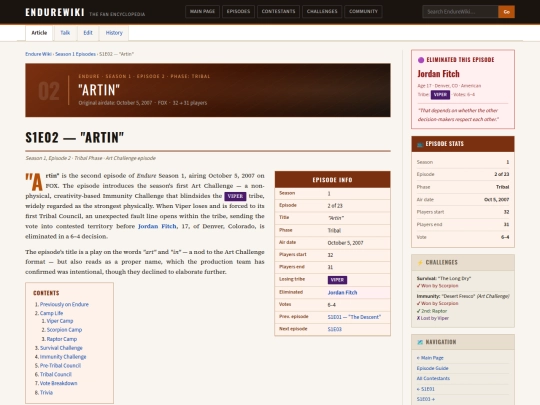The height and width of the screenshot is (405, 540).
Task: Click Survival "The Long Dry" challenge text
Action: [x=444, y=278]
